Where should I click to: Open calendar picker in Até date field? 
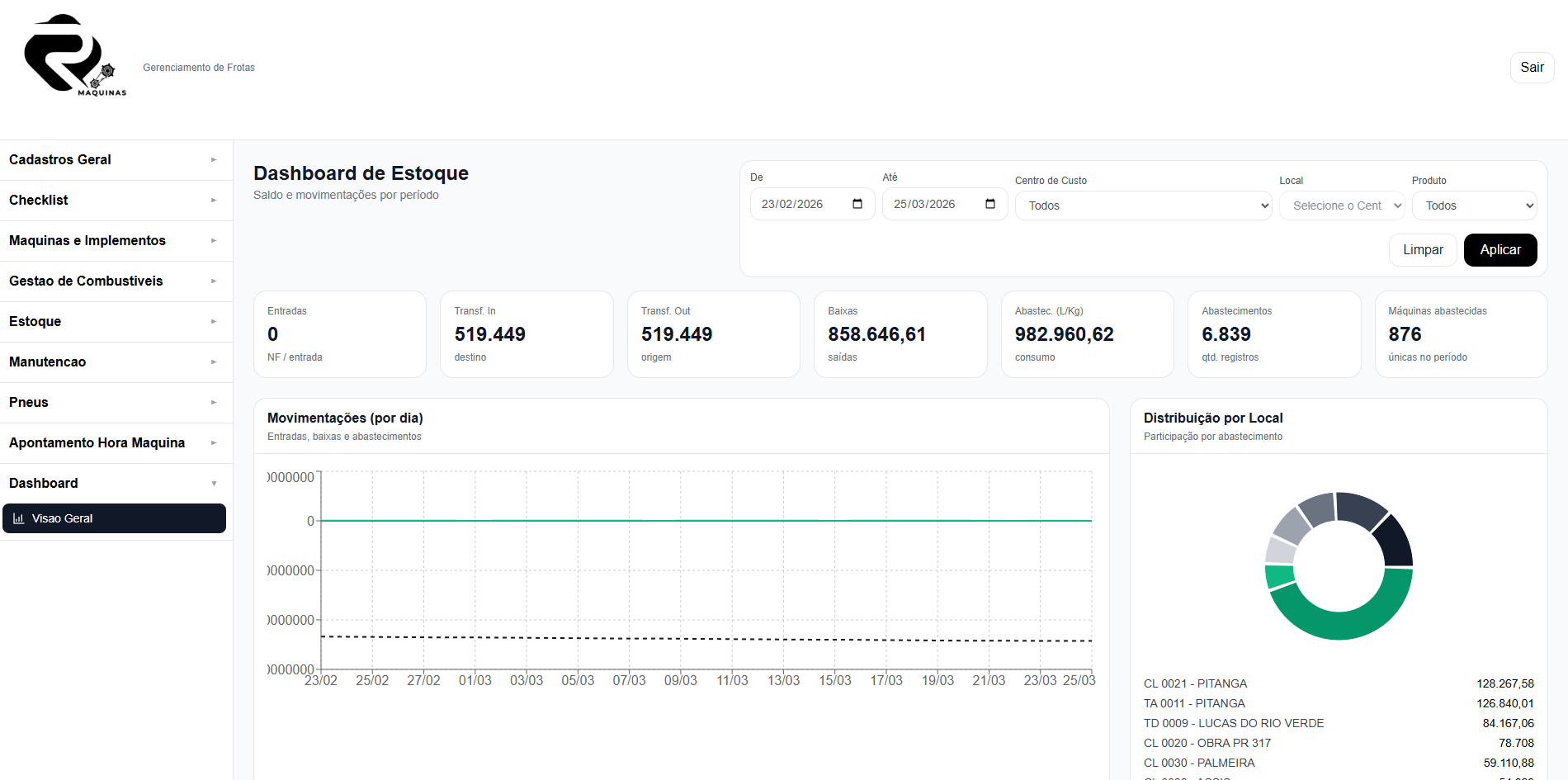tap(990, 204)
